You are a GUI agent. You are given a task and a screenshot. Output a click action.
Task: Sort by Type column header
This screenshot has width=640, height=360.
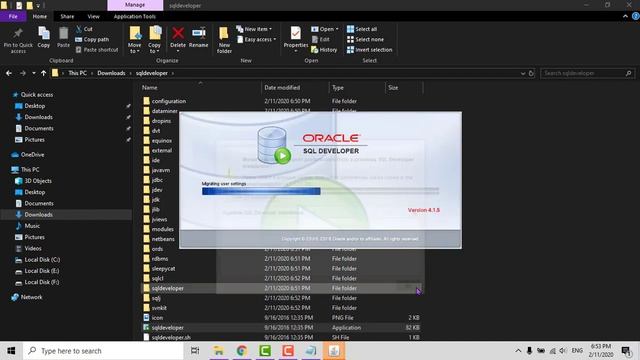click(338, 87)
